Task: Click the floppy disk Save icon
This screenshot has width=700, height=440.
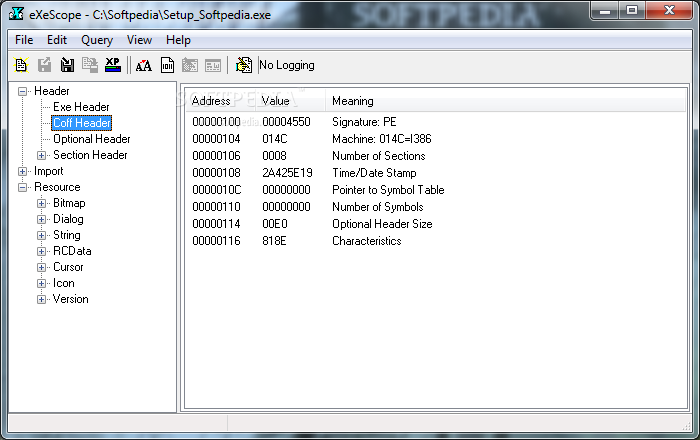Action: [x=67, y=65]
